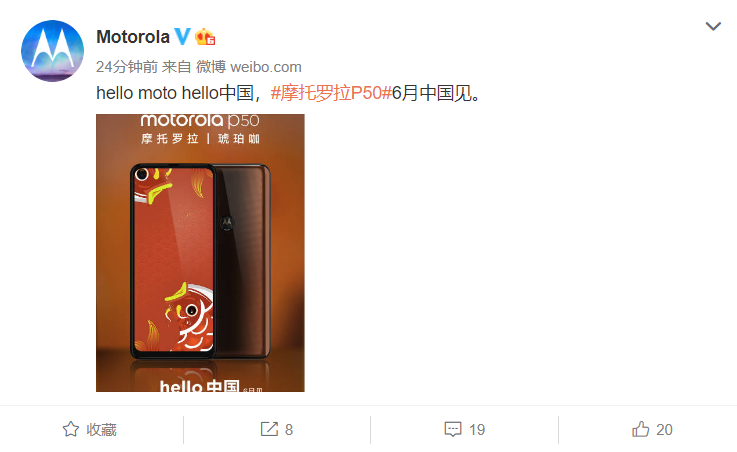
Task: Open the #摩托罗拉P50# hashtag link
Action: coord(331,93)
